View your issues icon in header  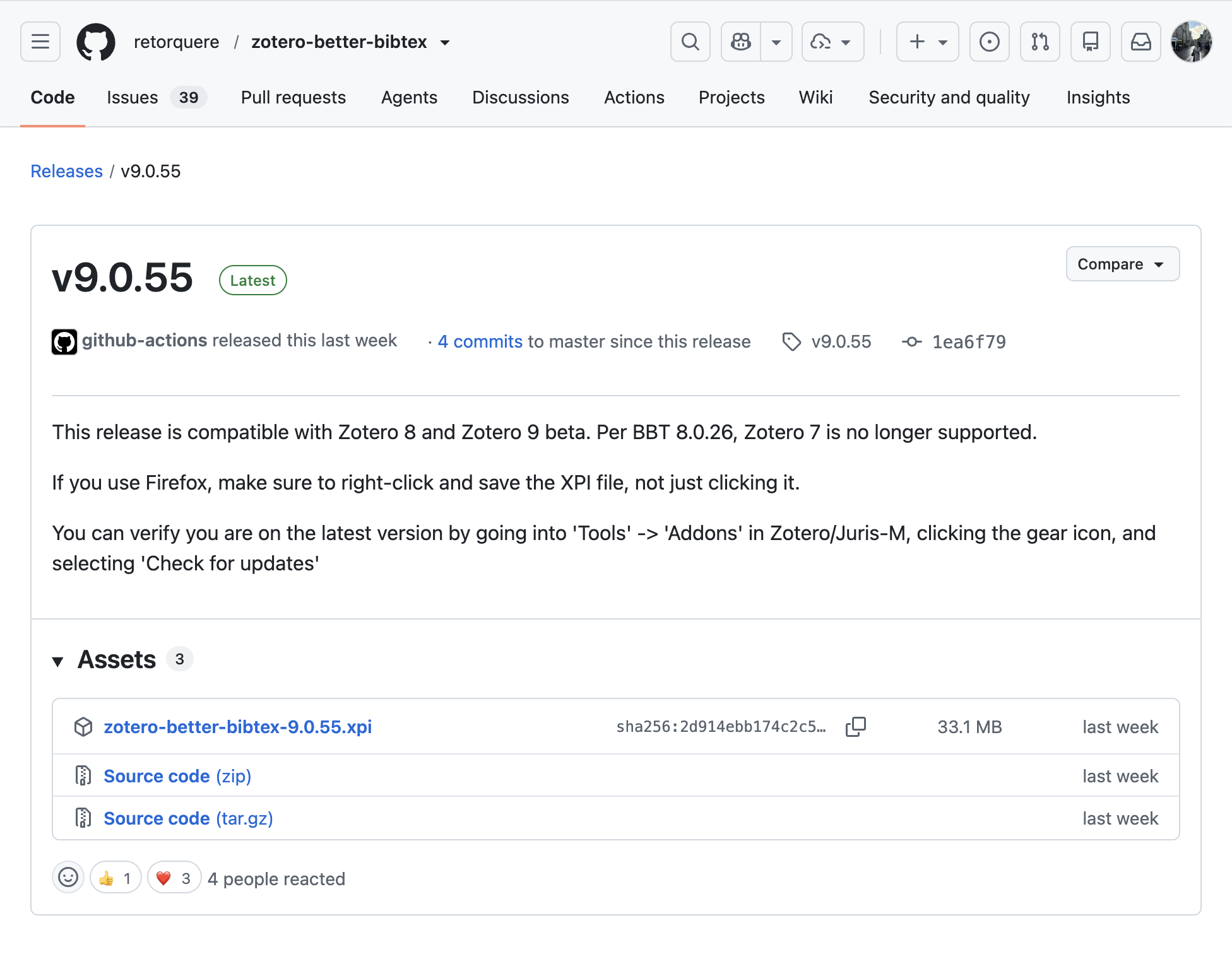[990, 42]
